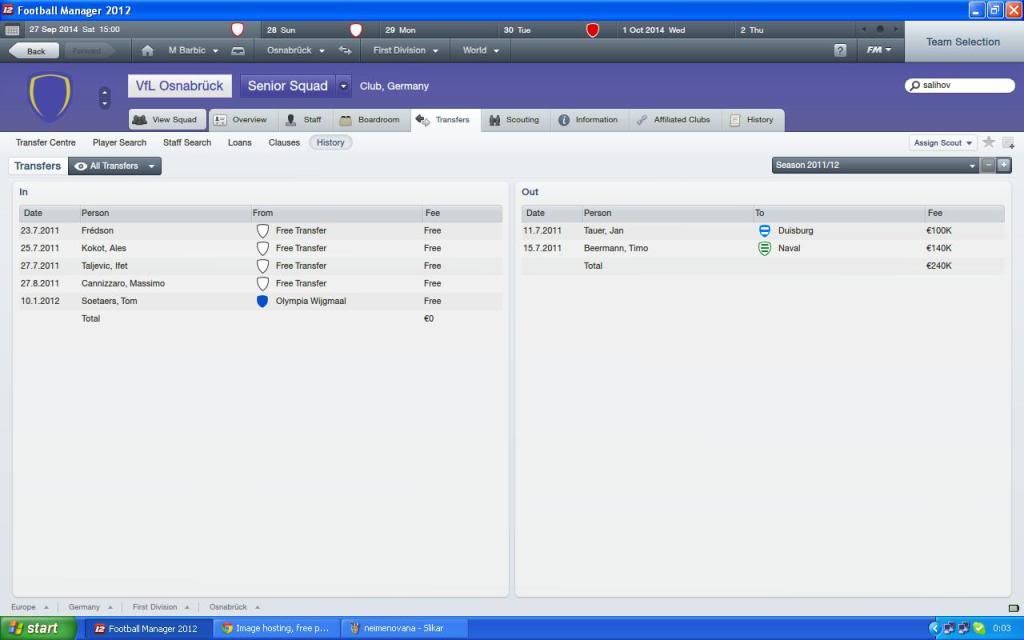Image resolution: width=1024 pixels, height=640 pixels.
Task: Click the VfL Osnabrück club badge
Action: click(50, 97)
